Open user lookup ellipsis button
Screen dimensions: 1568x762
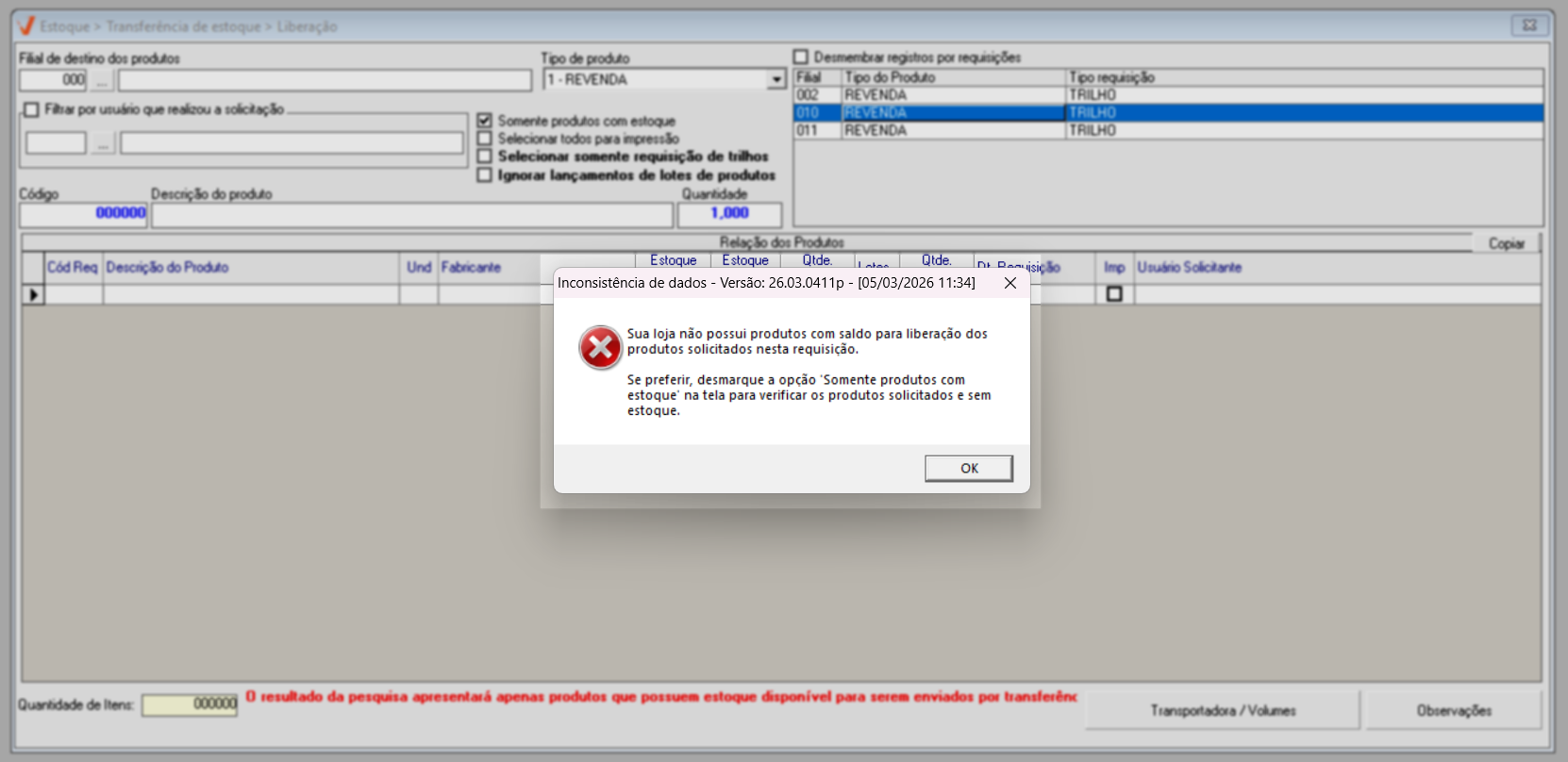click(x=103, y=143)
